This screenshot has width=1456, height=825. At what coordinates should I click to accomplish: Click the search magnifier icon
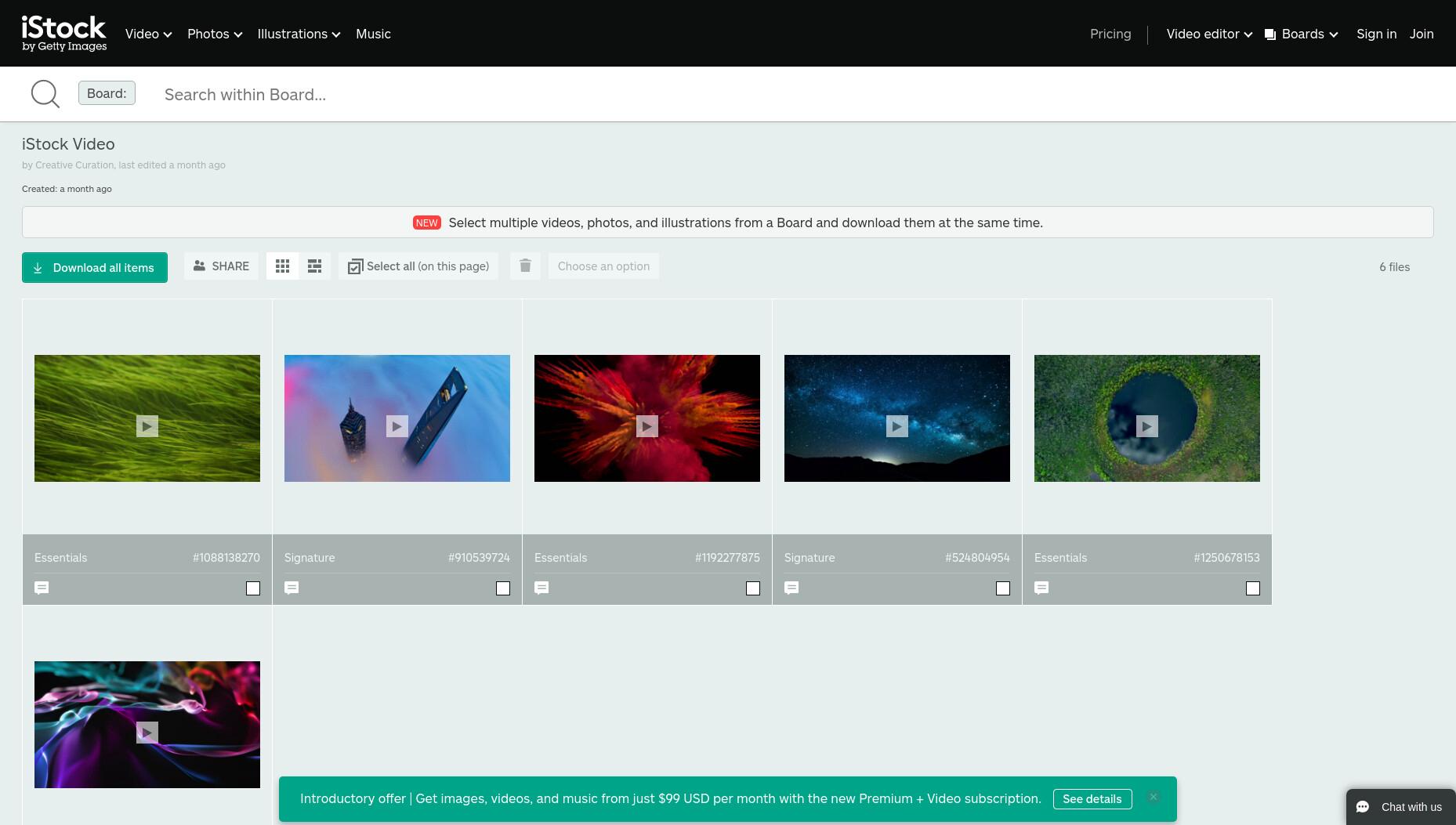tap(45, 94)
